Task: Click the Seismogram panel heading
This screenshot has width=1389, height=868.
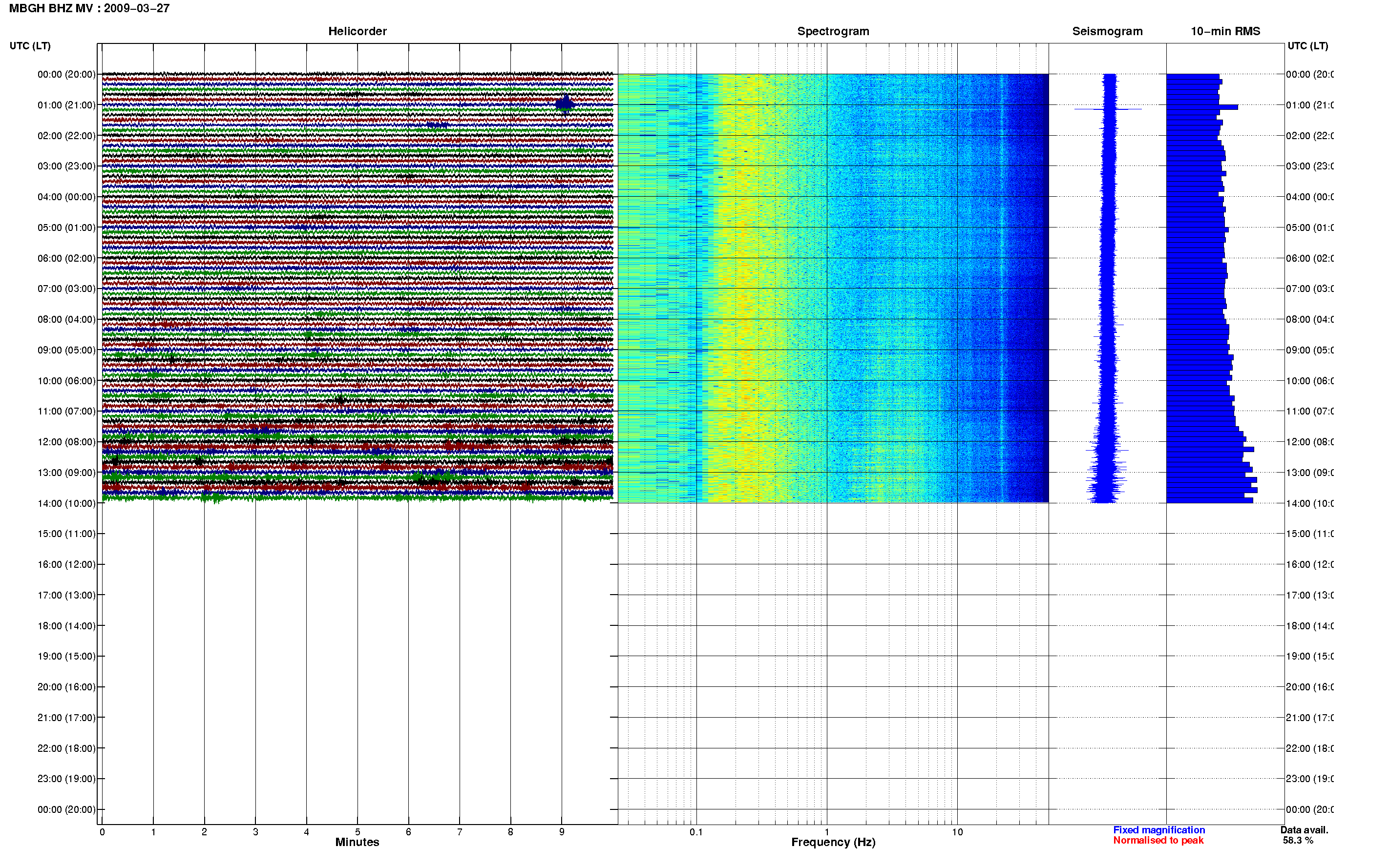Action: pos(1107,32)
